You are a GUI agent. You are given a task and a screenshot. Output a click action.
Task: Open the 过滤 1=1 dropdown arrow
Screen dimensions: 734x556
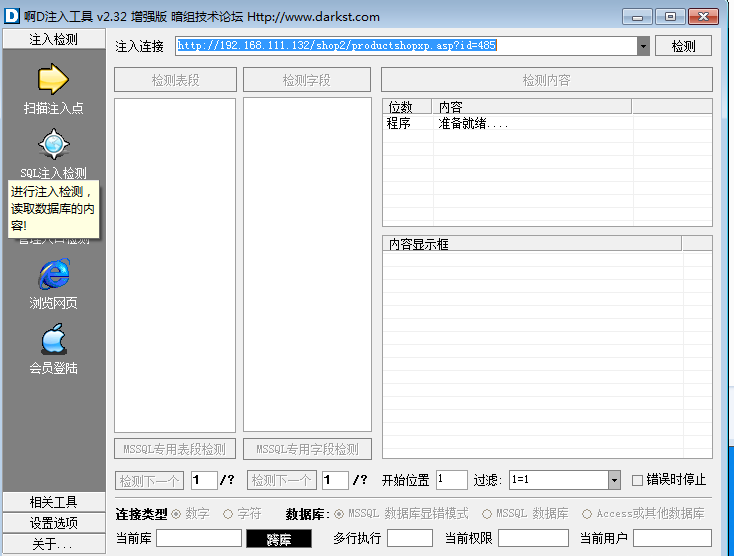614,480
